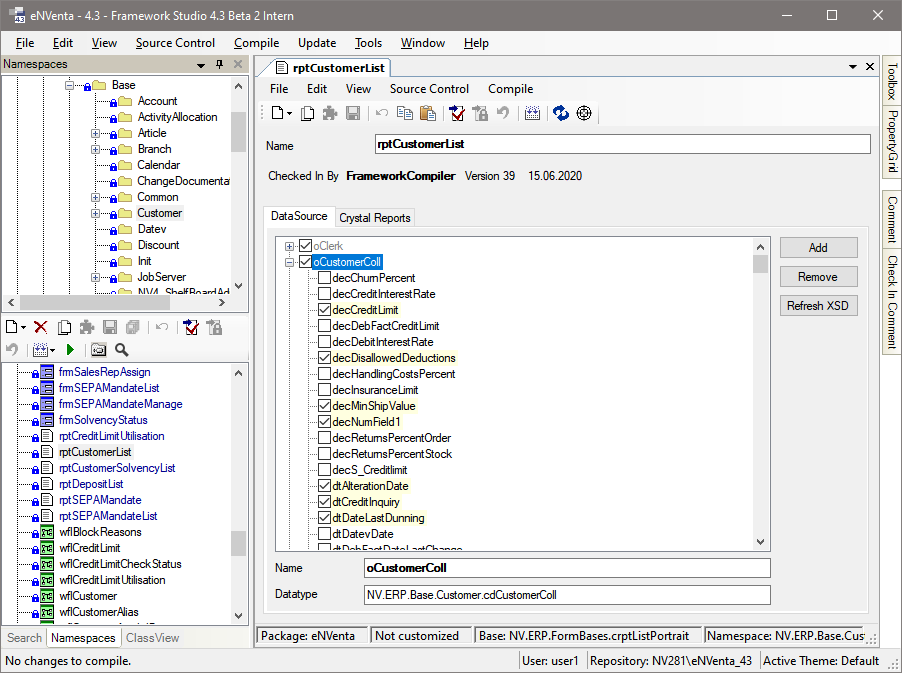
Task: Expand the Branch folder
Action: (95, 150)
